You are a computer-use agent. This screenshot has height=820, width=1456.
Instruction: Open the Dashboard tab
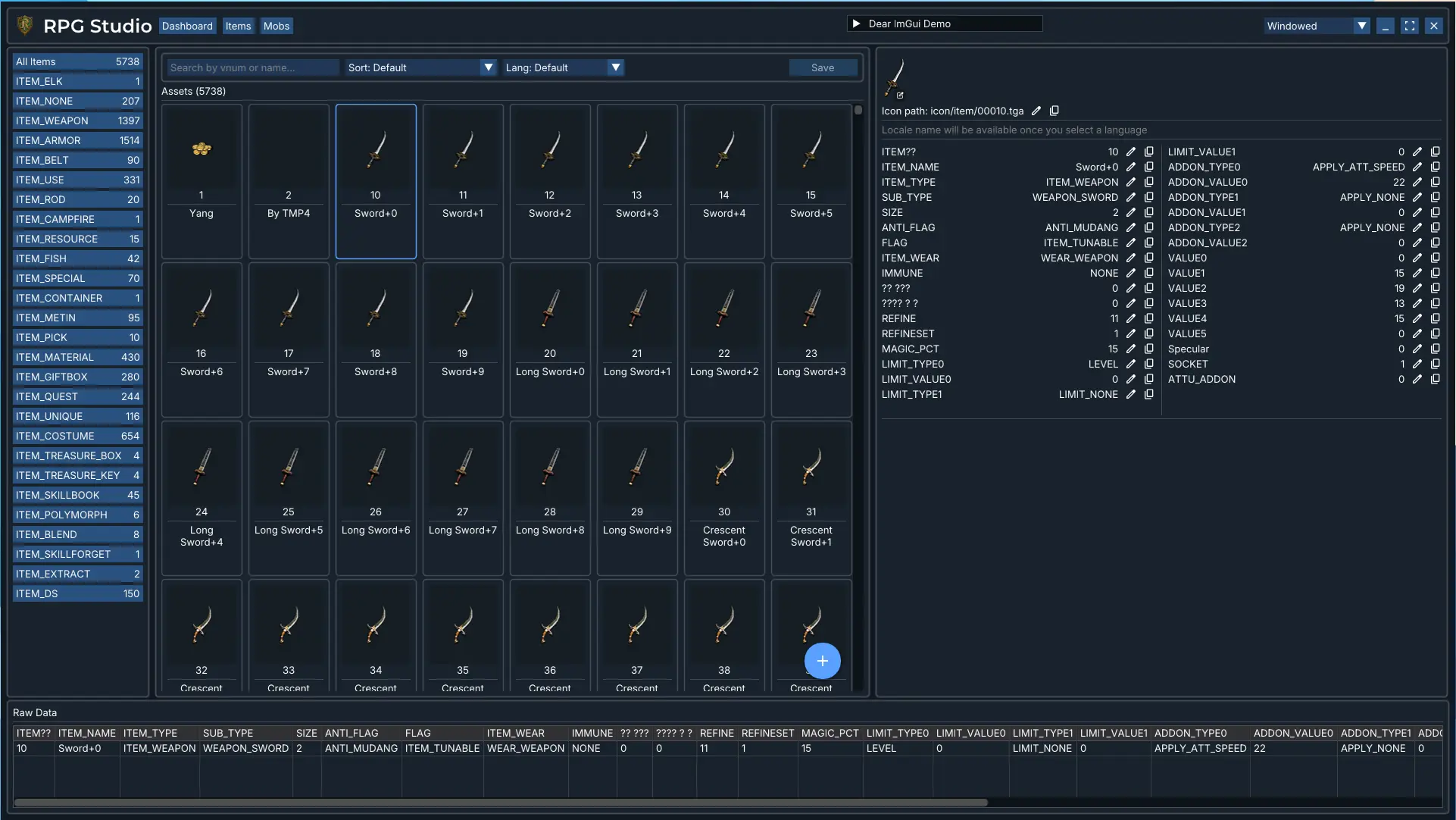[187, 26]
